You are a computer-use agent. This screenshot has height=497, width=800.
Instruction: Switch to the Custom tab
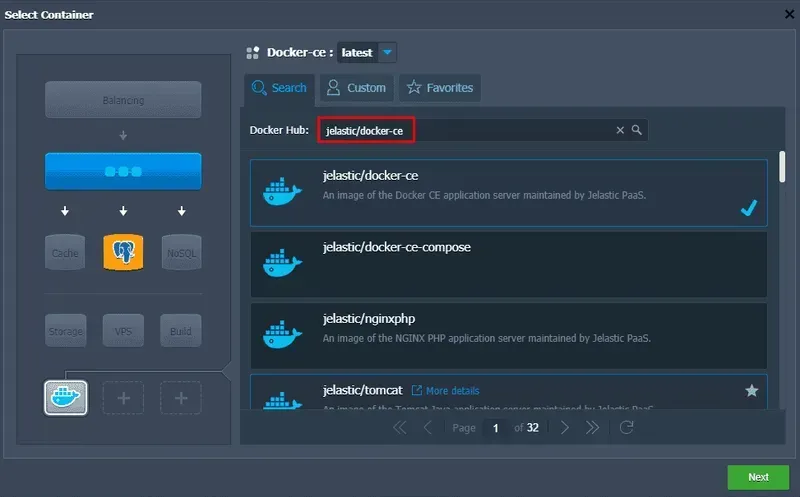click(357, 88)
